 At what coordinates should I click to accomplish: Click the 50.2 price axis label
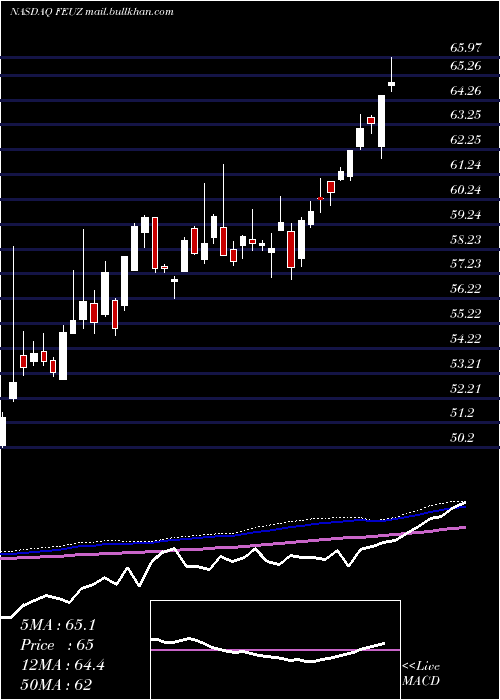462,438
